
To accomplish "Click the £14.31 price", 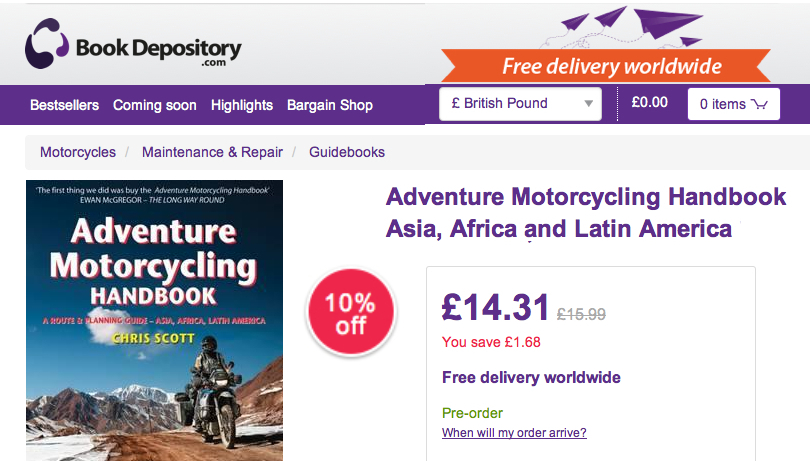I will click(x=496, y=307).
